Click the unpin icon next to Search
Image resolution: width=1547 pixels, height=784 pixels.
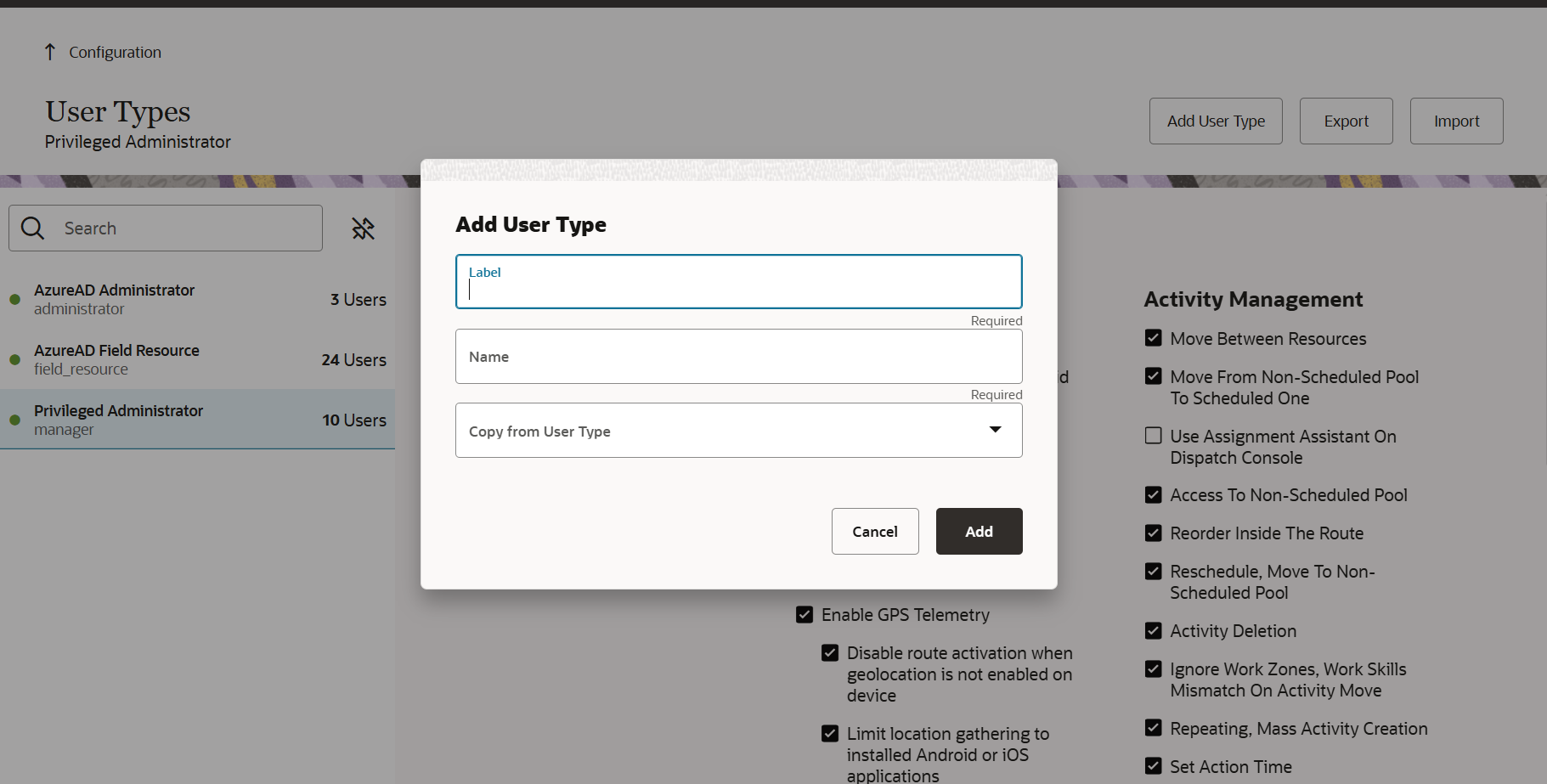pyautogui.click(x=364, y=228)
